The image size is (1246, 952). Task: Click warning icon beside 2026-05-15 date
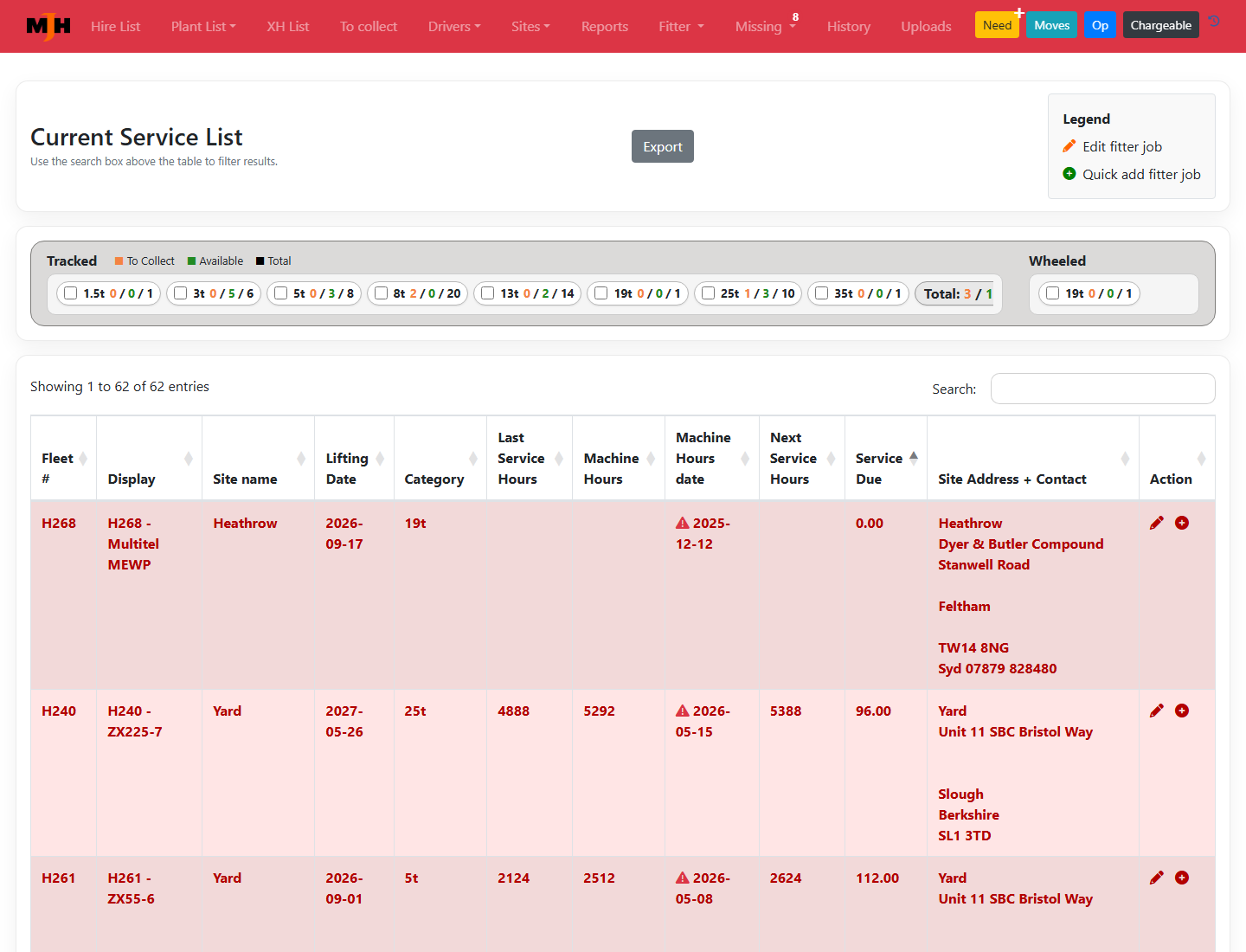click(683, 711)
